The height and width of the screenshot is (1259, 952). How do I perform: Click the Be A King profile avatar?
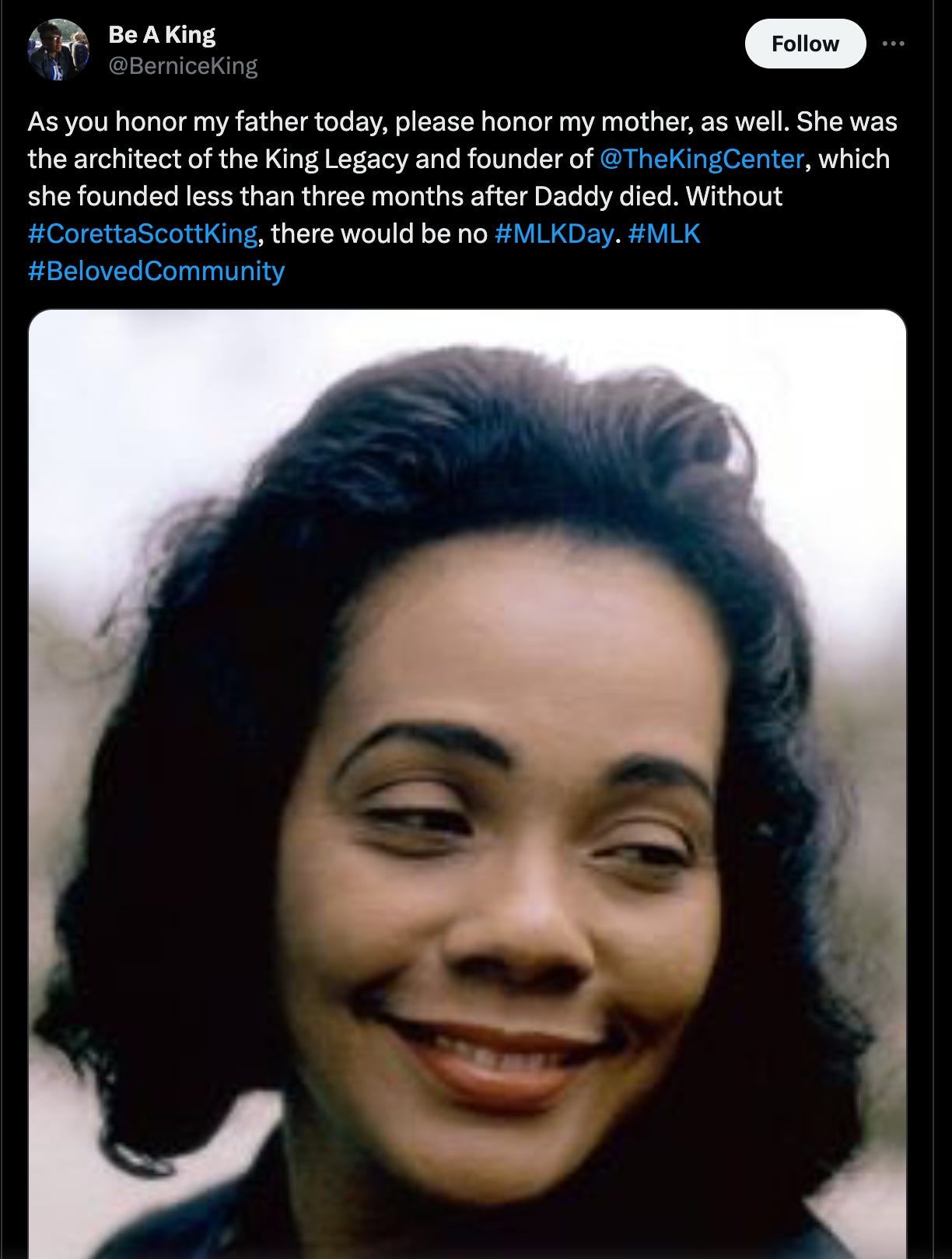coord(58,50)
